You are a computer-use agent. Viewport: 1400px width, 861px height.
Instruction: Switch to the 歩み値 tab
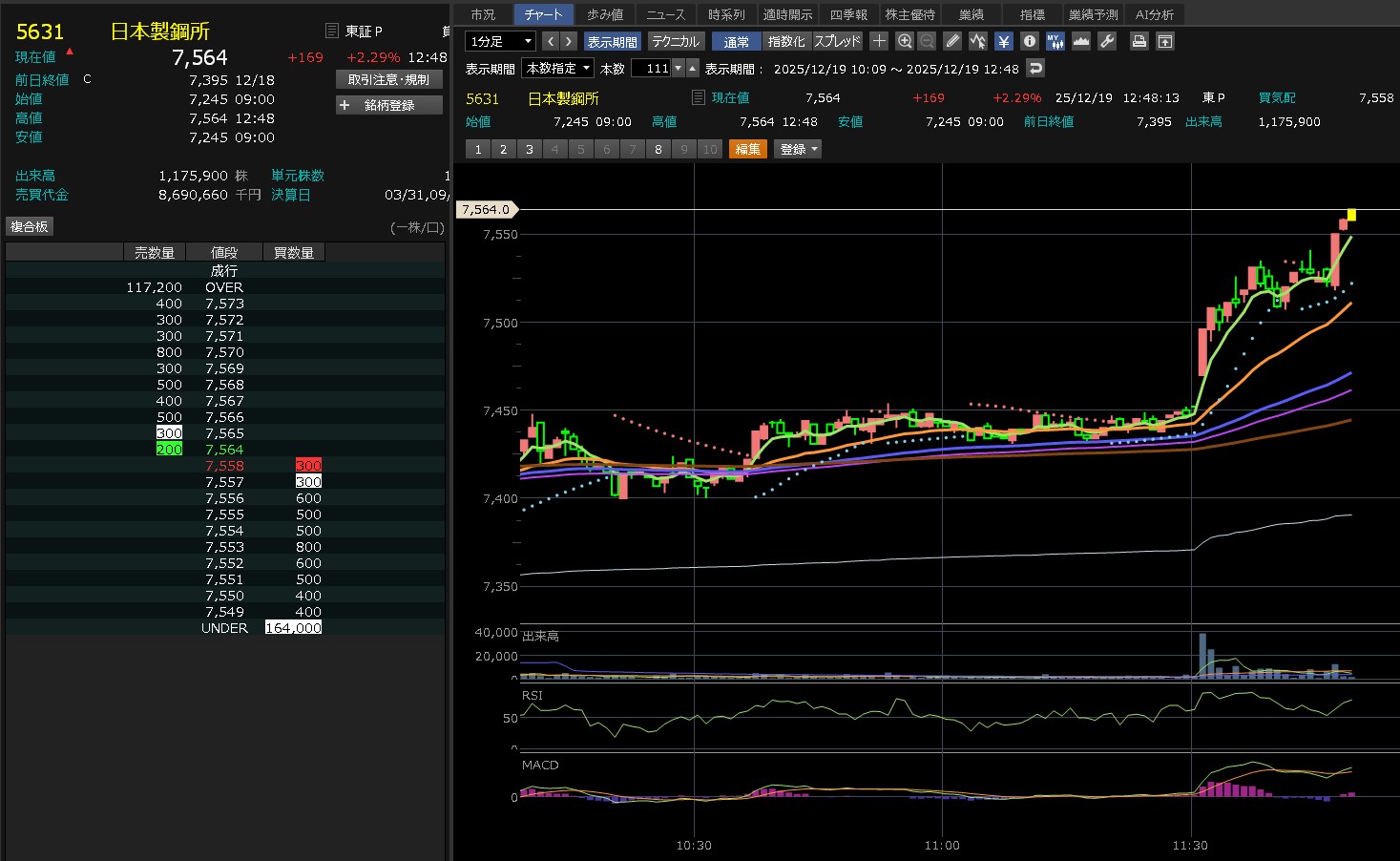pyautogui.click(x=605, y=14)
